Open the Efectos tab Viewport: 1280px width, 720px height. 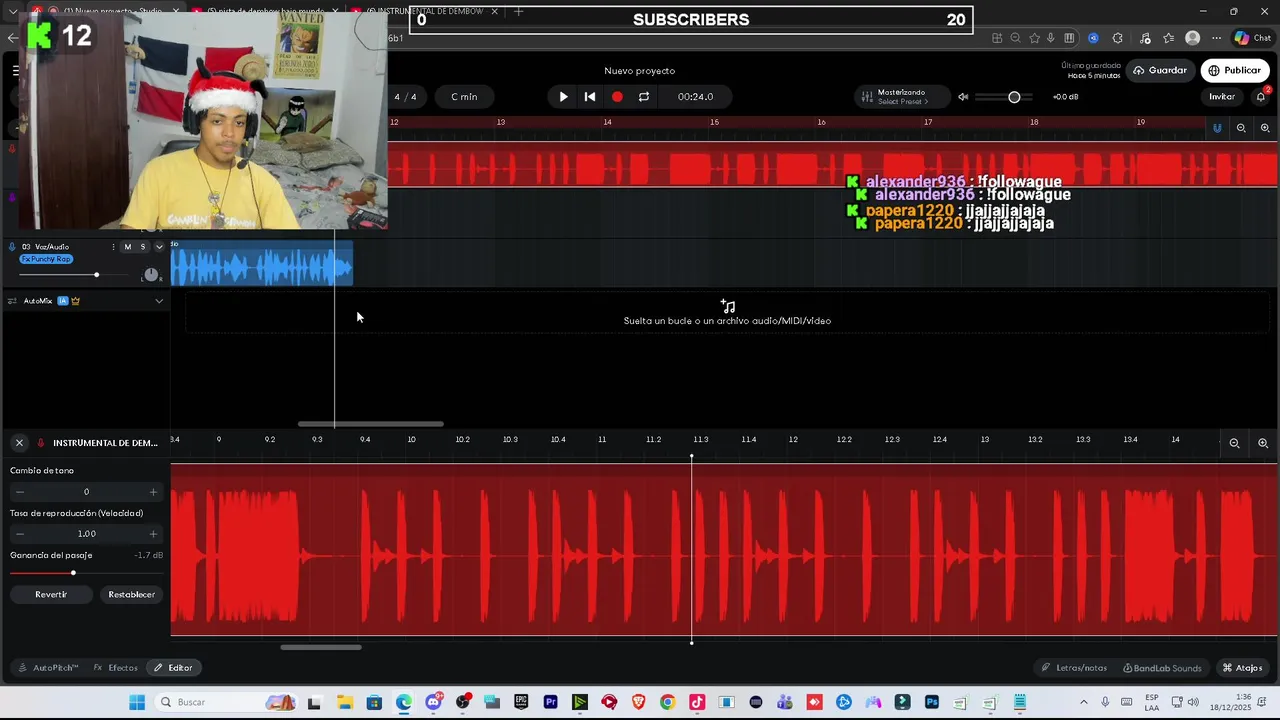(116, 668)
